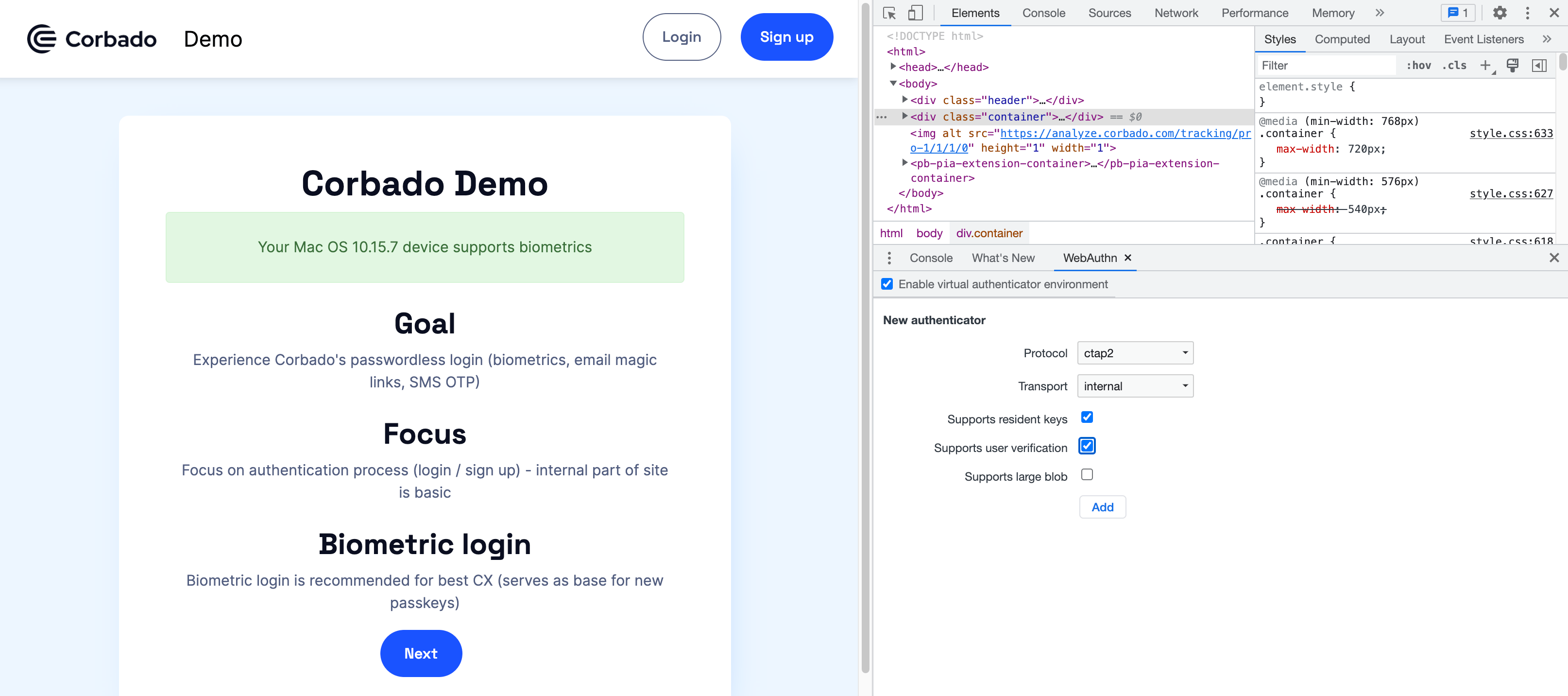Switch to the Console tab in top bar
The image size is (1568, 696).
1043,13
